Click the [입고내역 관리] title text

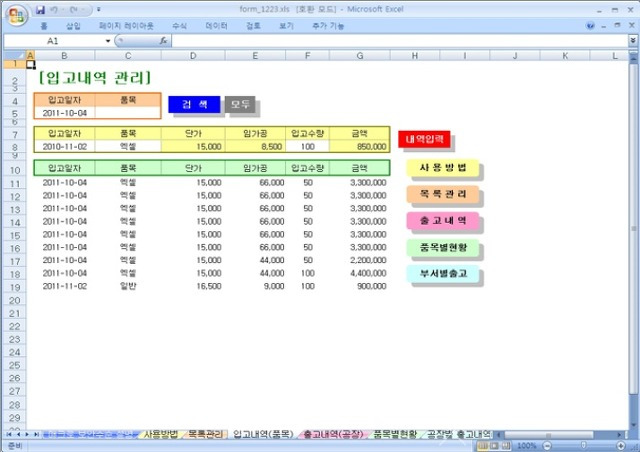(95, 77)
